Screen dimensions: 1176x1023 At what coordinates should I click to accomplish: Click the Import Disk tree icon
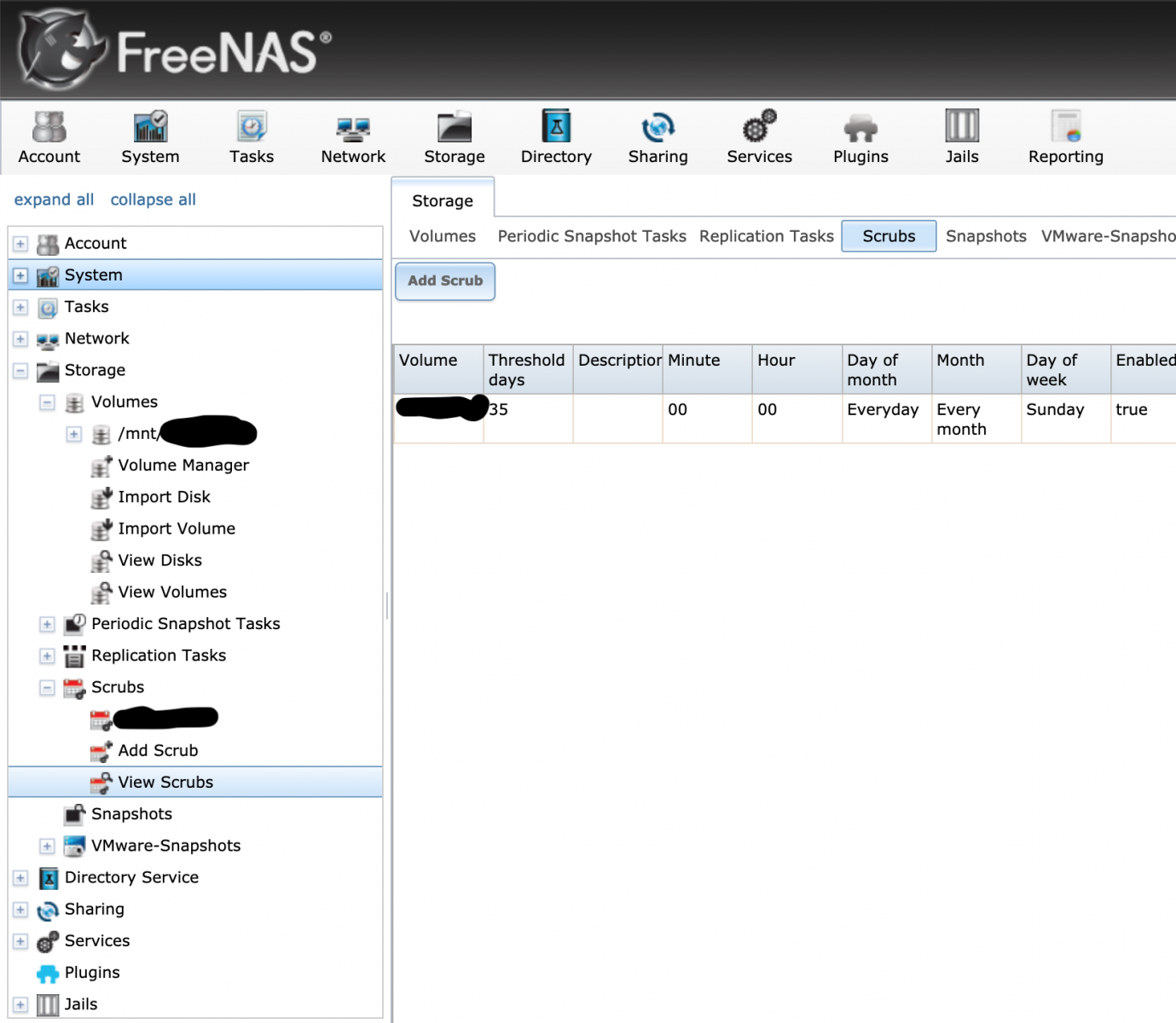[x=101, y=497]
